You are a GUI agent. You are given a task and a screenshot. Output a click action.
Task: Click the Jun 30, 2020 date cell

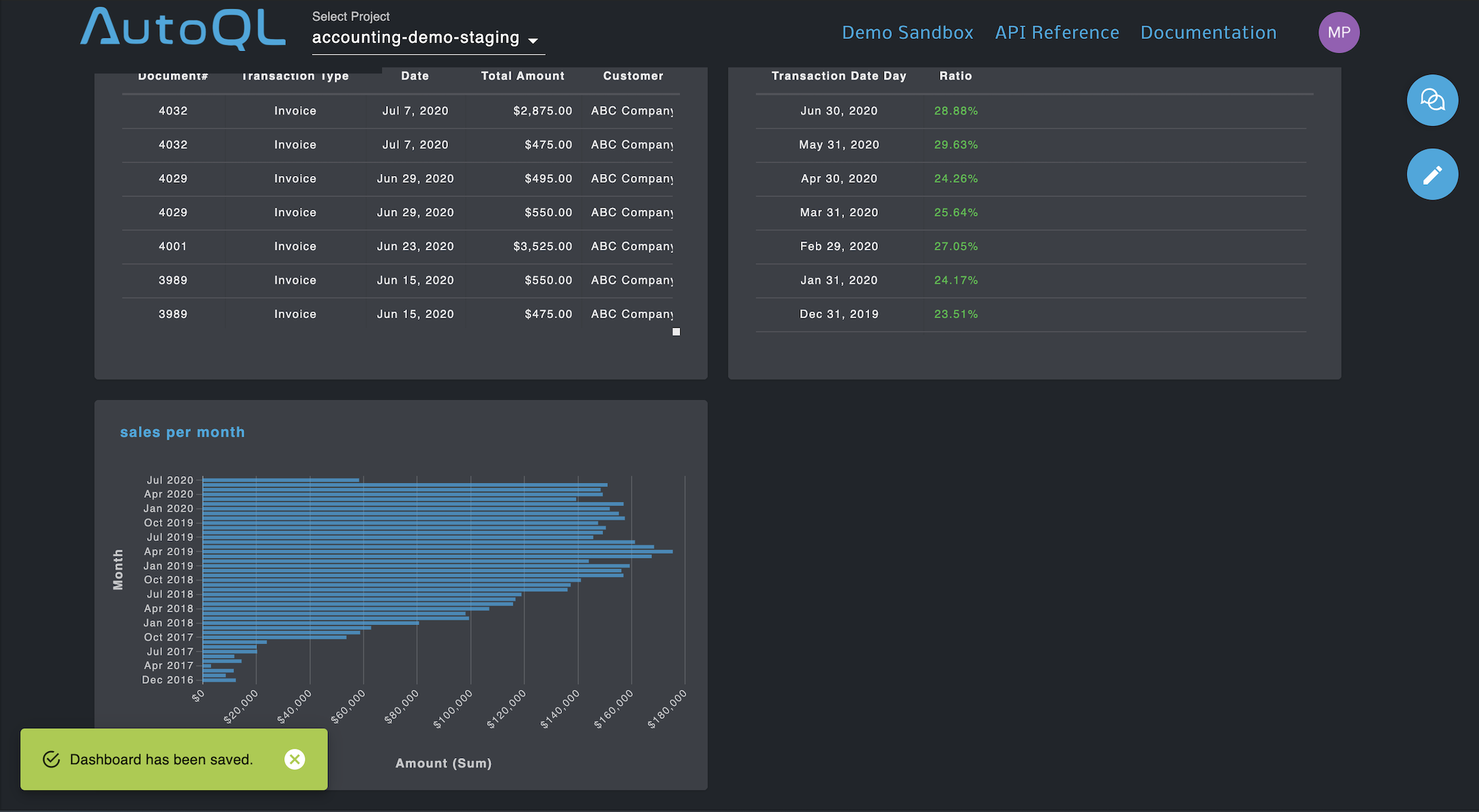coord(839,111)
